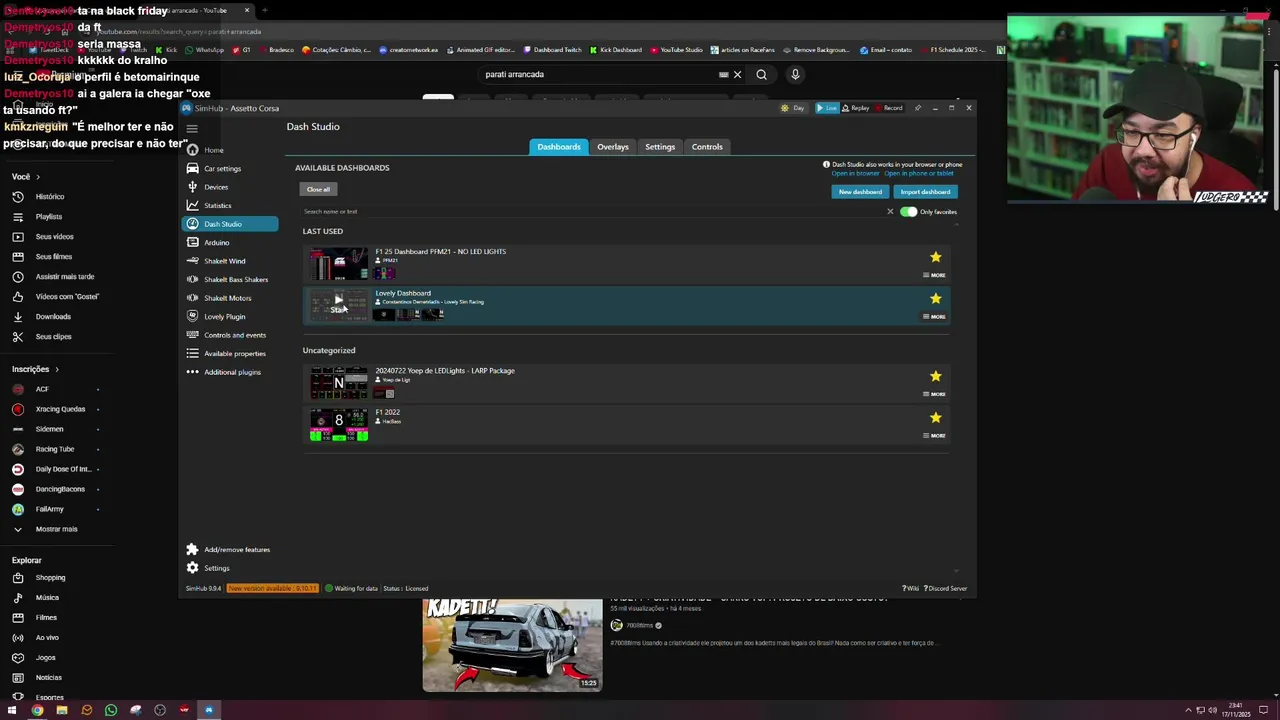1280x720 pixels.
Task: Start the Lovely Dashboard thumbnail
Action: pyautogui.click(x=339, y=304)
